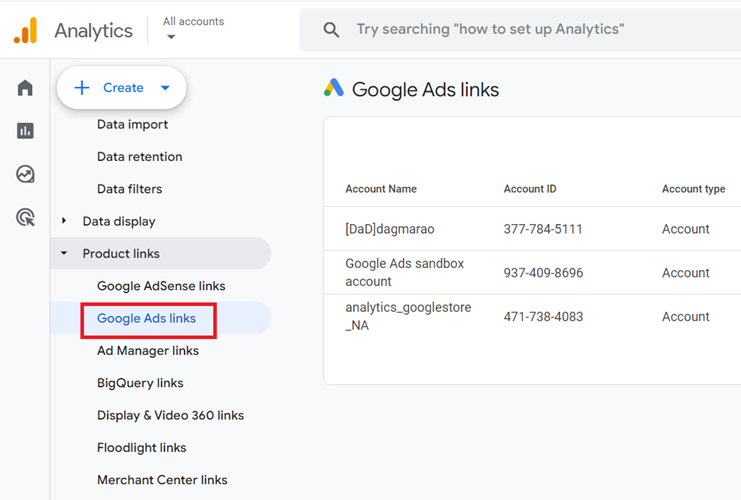Expand the Data display section

[64, 221]
